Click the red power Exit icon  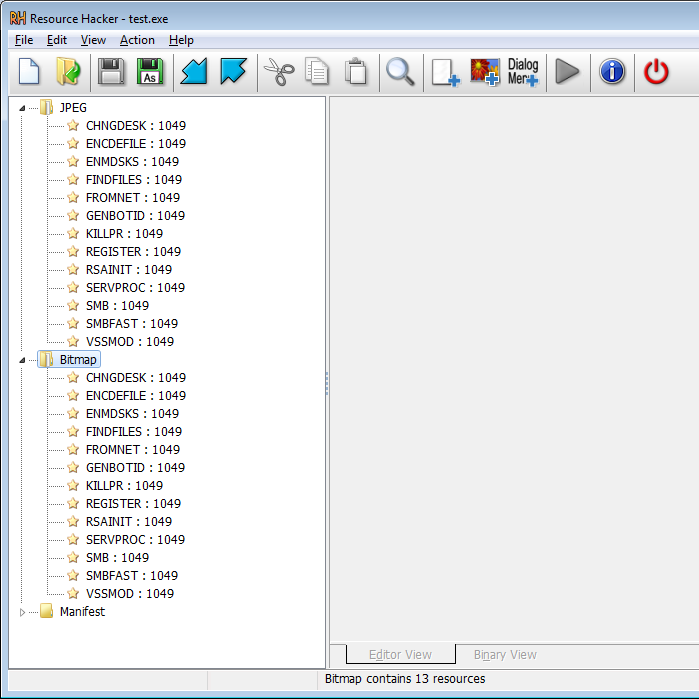(x=656, y=72)
